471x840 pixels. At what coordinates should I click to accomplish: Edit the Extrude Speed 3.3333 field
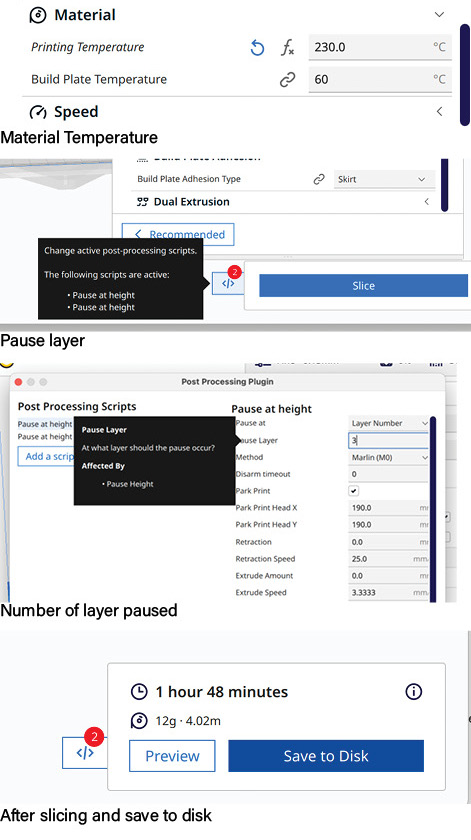(x=388, y=593)
